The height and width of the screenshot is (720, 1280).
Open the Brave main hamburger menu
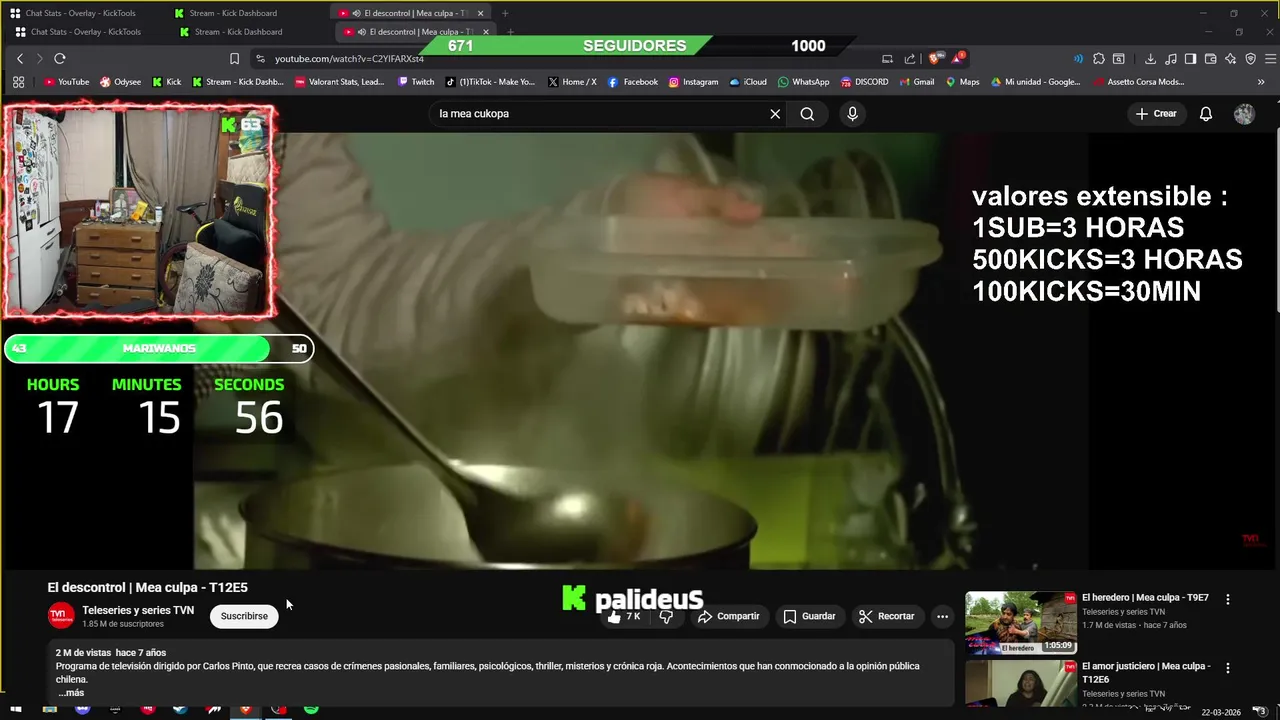coord(1271,59)
